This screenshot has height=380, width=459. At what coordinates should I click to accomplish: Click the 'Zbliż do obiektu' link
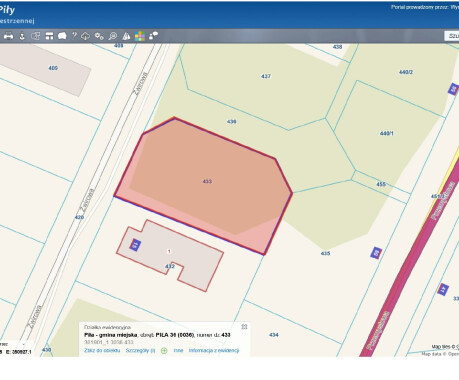click(102, 350)
